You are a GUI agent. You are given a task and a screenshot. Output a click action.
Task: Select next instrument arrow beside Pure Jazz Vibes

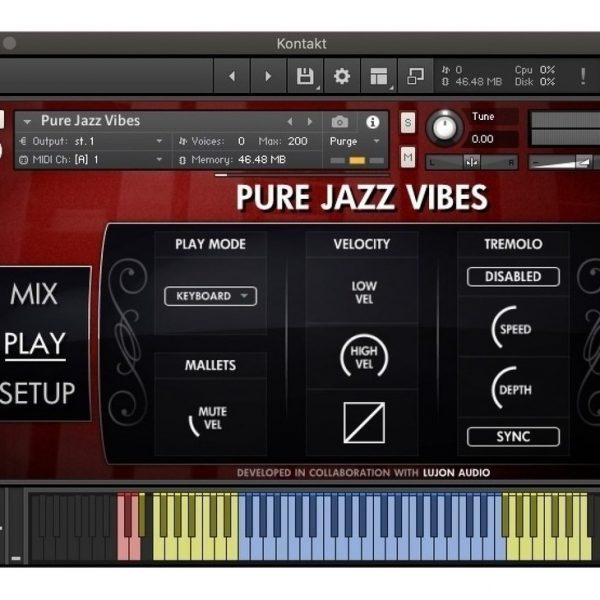(310, 122)
